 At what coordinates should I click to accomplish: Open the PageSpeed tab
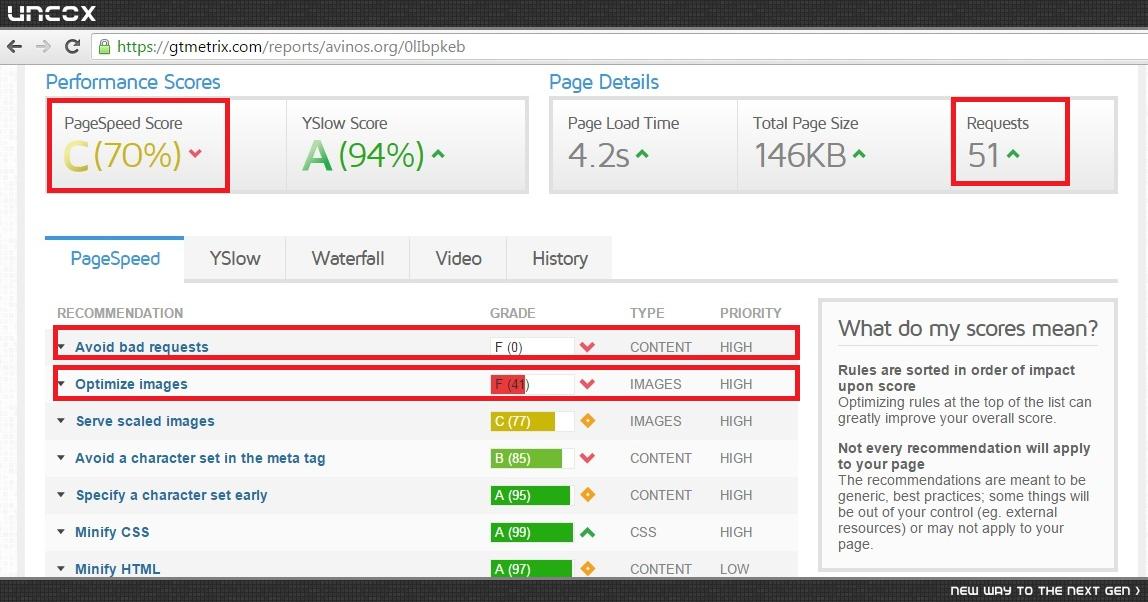coord(115,259)
